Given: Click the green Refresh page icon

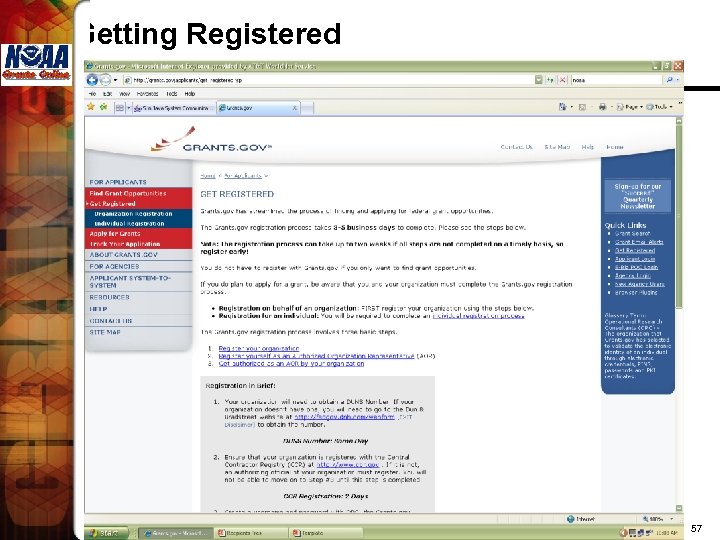Looking at the screenshot, I should [x=550, y=80].
